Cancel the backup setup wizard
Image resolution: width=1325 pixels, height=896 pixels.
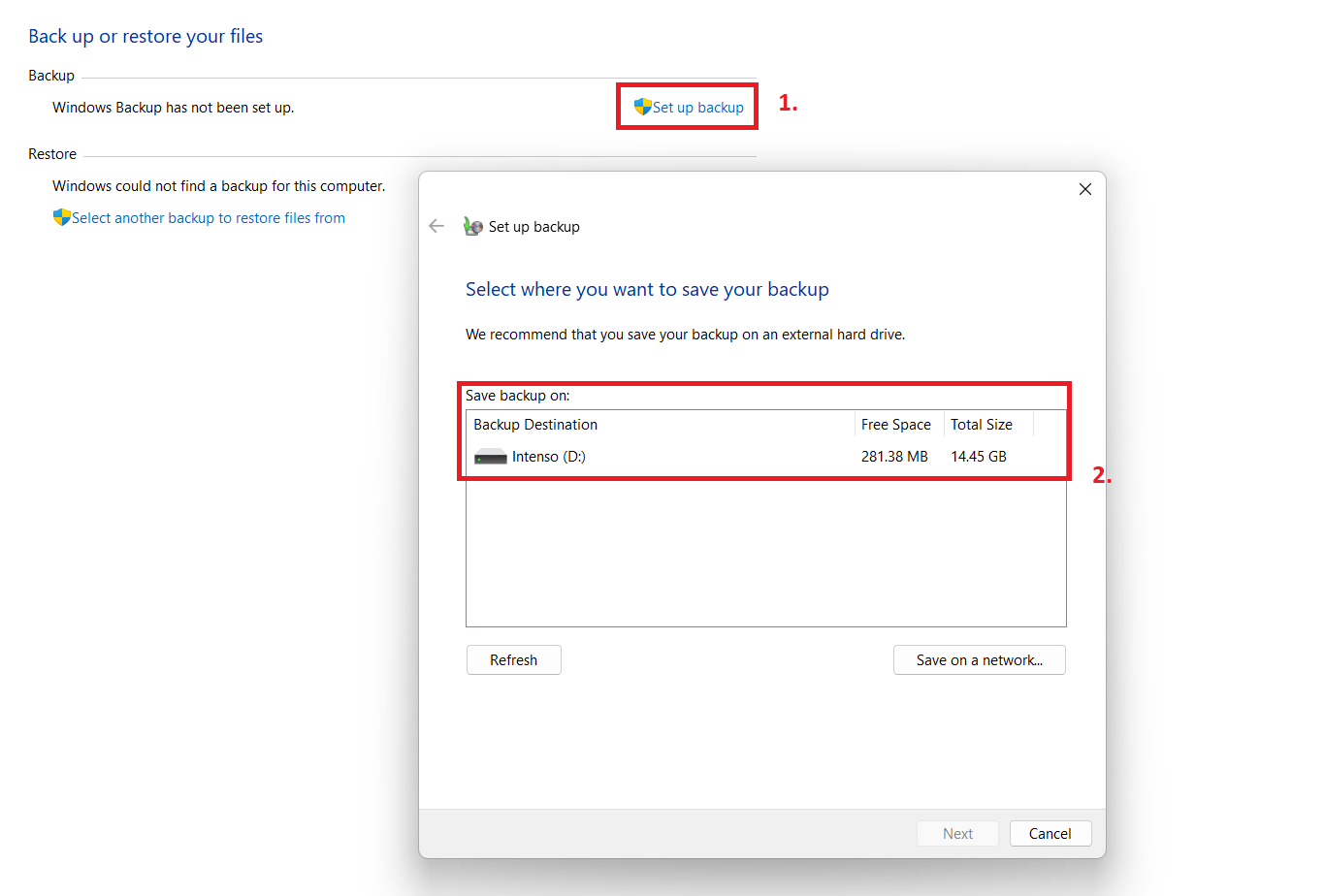(1050, 834)
